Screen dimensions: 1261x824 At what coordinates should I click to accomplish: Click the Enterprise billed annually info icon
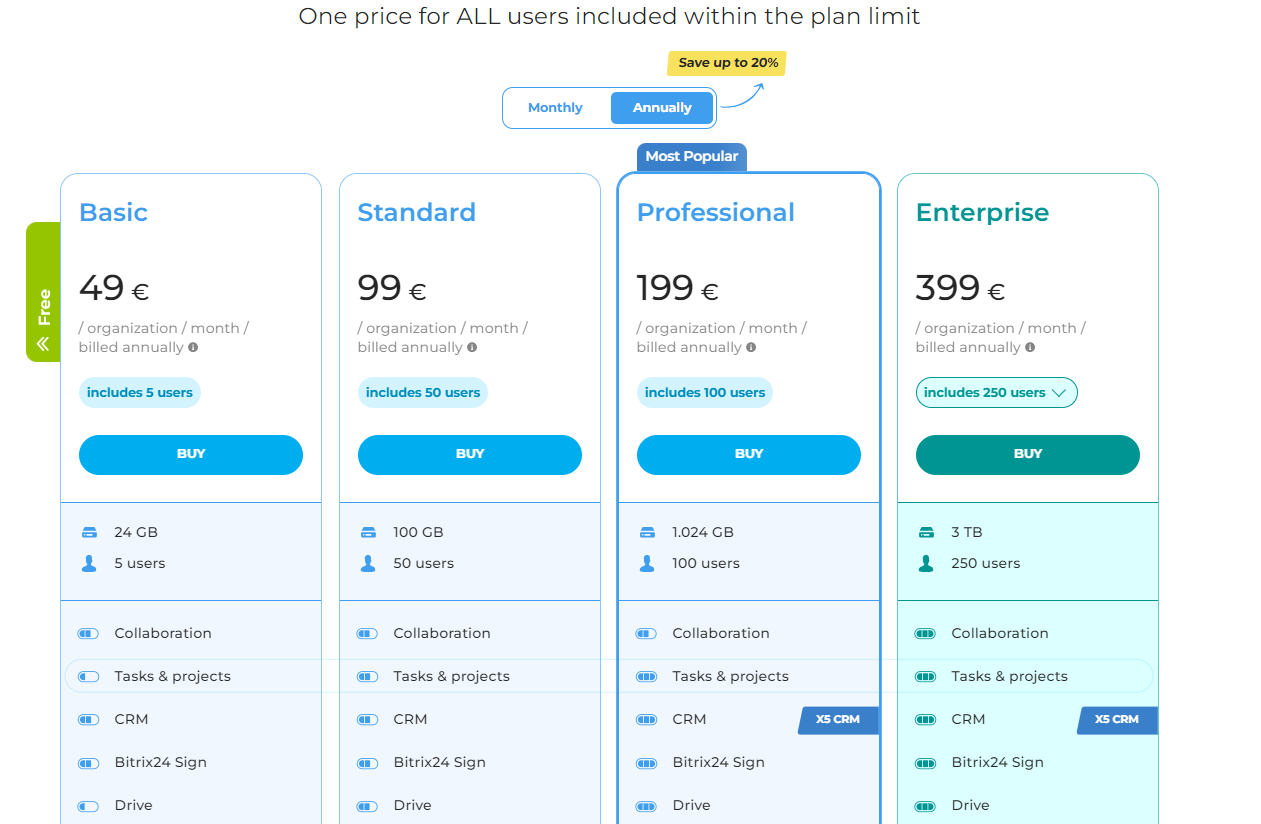click(x=1030, y=348)
